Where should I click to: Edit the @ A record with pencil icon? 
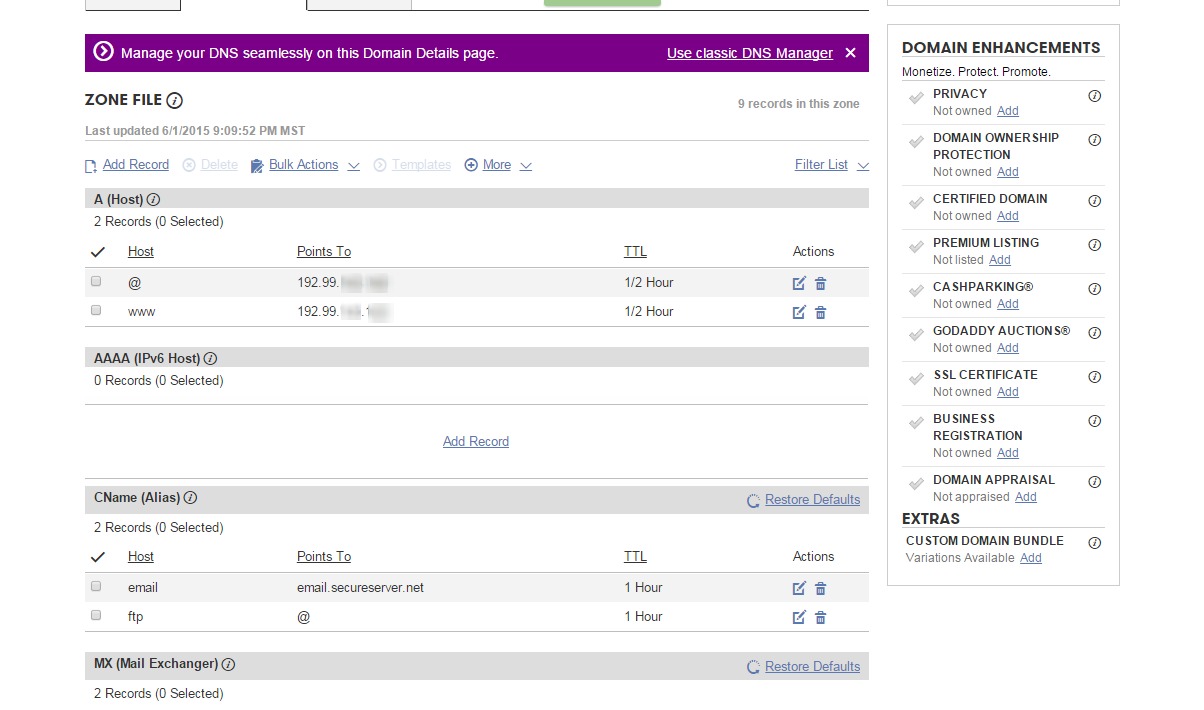click(x=798, y=283)
